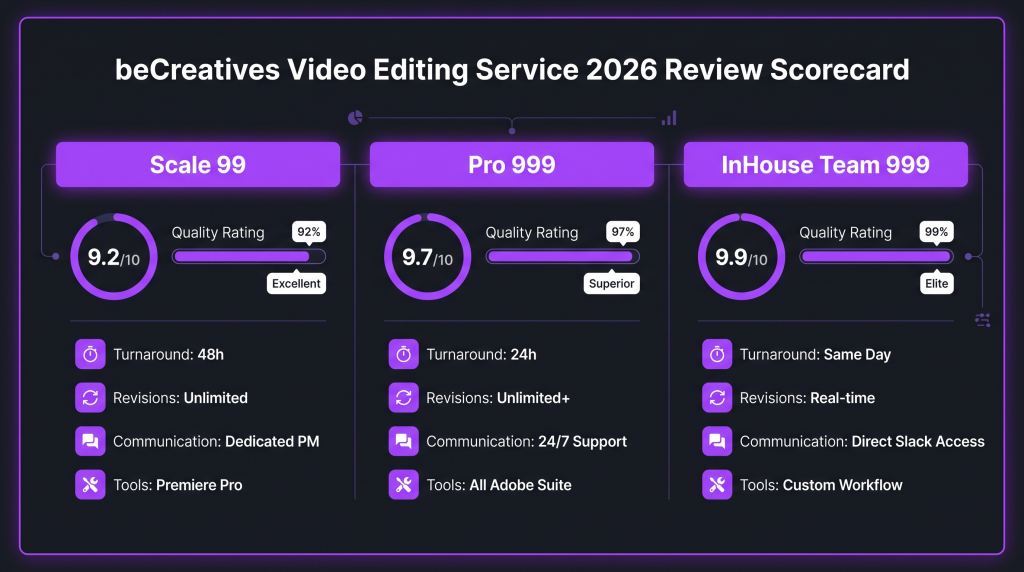Viewport: 1024px width, 572px height.
Task: Click the 99% percentage label
Action: (936, 232)
